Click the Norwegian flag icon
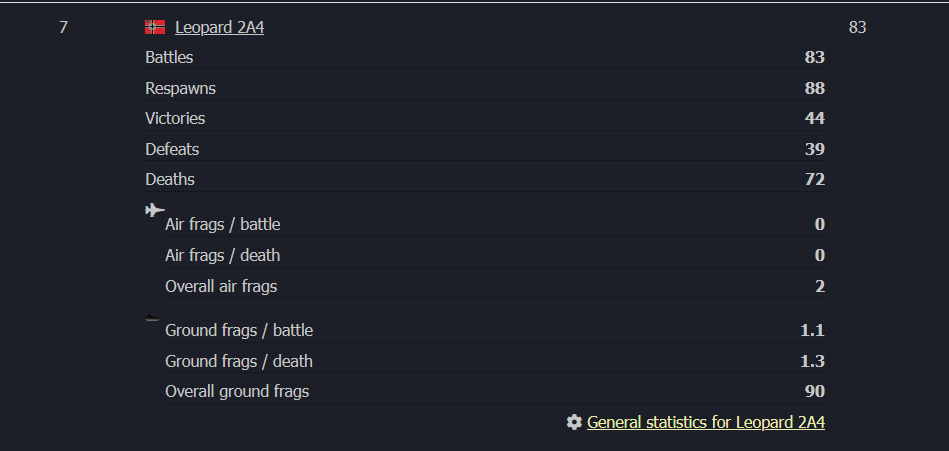This screenshot has height=451, width=949. [155, 27]
